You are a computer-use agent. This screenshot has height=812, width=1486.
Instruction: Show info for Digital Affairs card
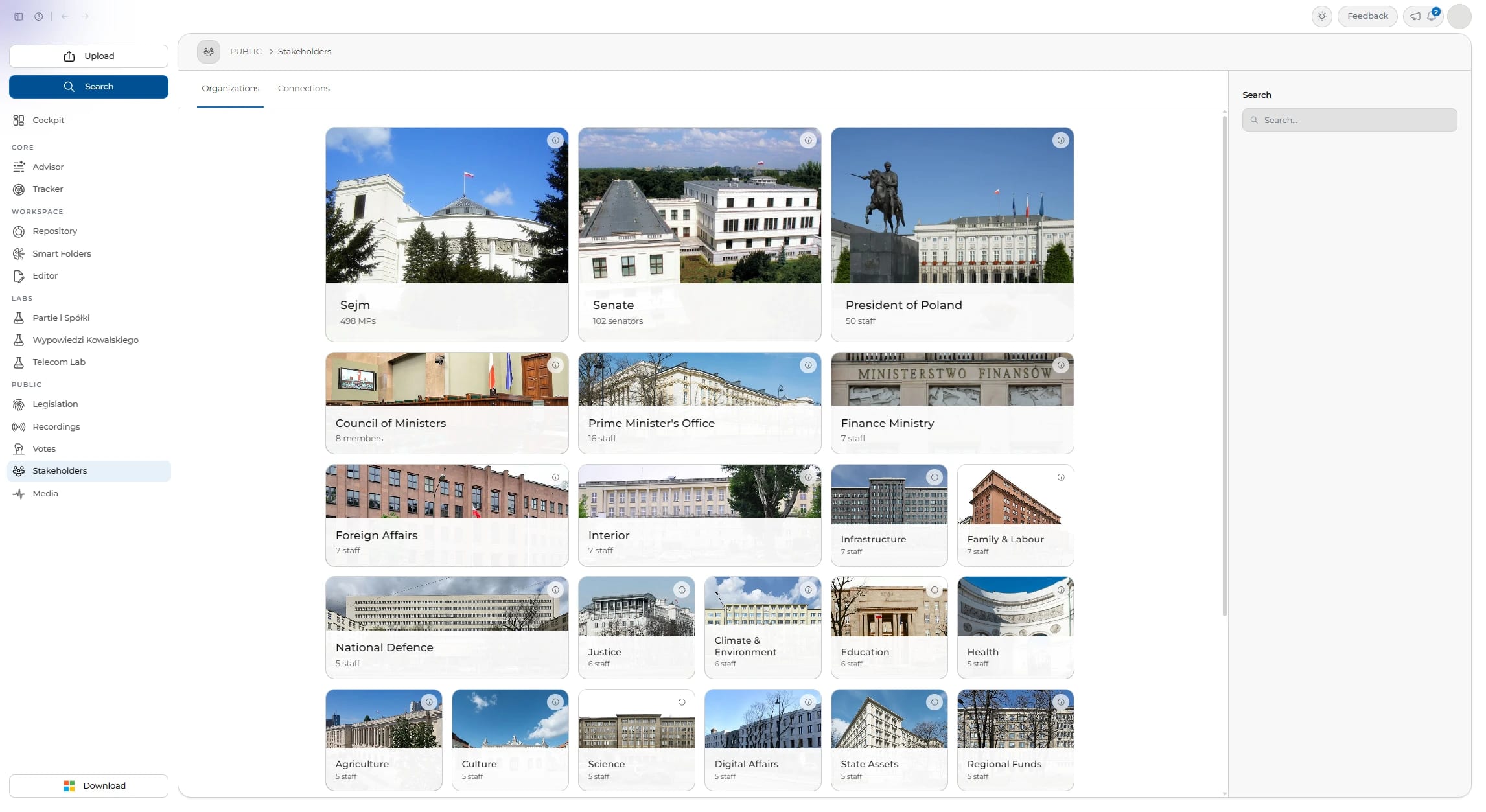(x=808, y=702)
